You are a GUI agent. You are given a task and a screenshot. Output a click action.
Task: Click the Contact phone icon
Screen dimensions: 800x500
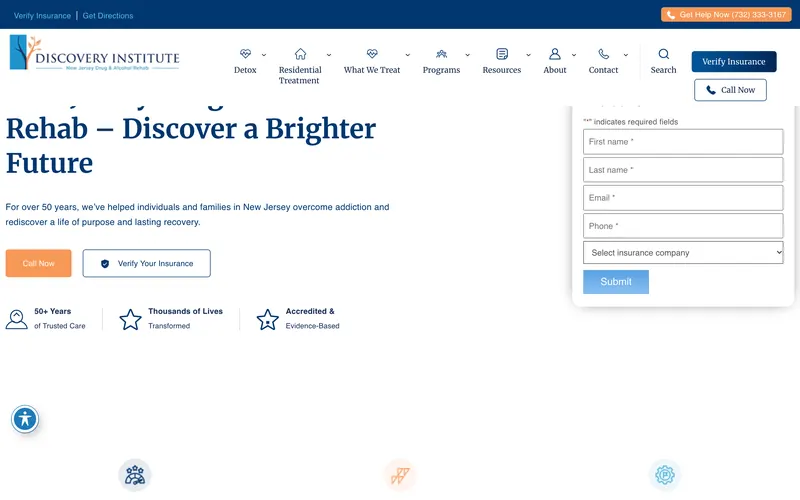tap(604, 54)
